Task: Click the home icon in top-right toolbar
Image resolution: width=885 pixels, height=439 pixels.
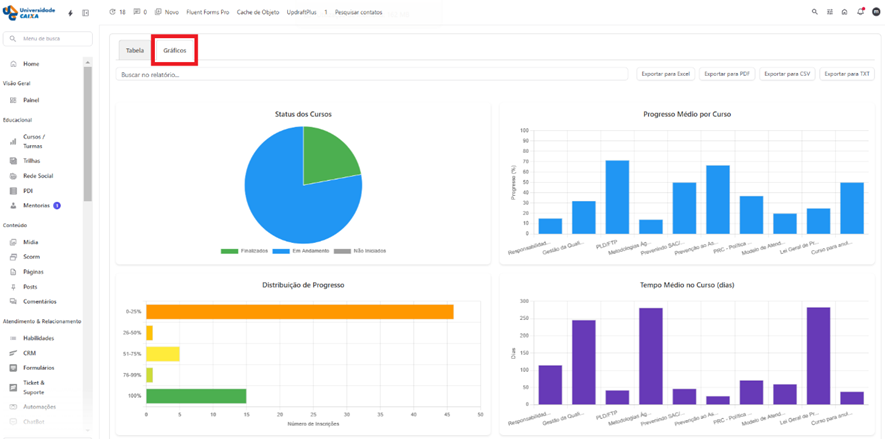Action: pyautogui.click(x=845, y=12)
